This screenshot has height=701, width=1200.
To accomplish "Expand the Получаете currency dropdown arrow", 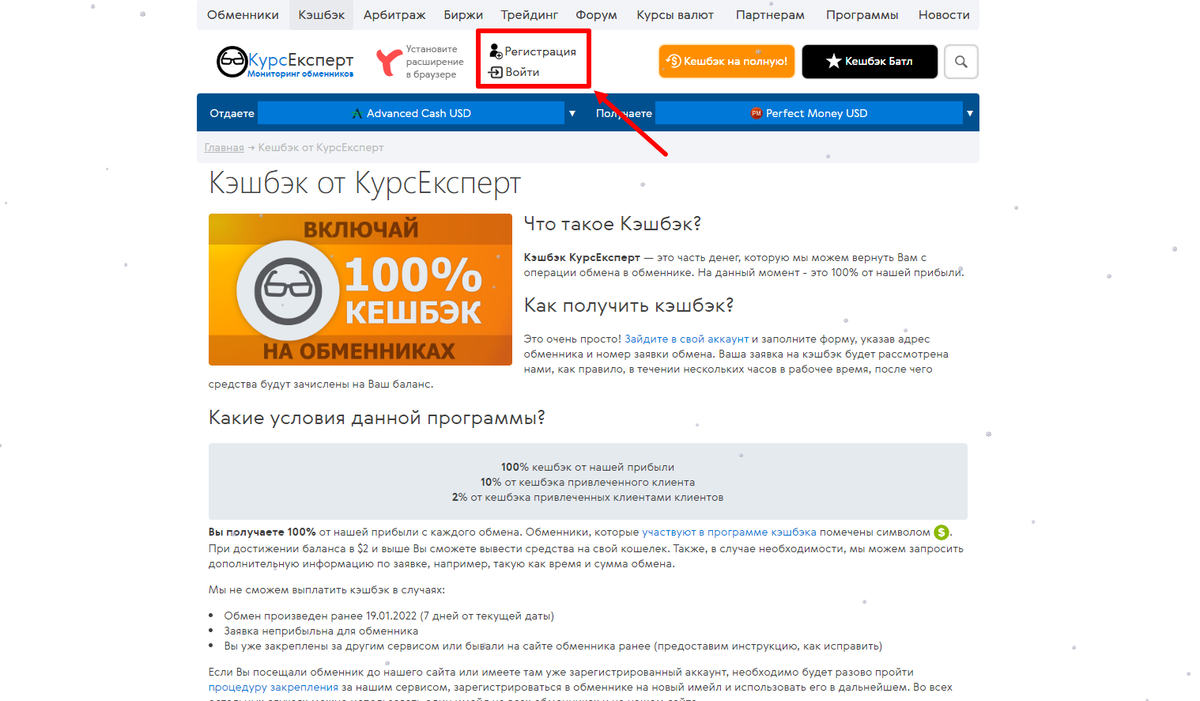I will click(970, 114).
